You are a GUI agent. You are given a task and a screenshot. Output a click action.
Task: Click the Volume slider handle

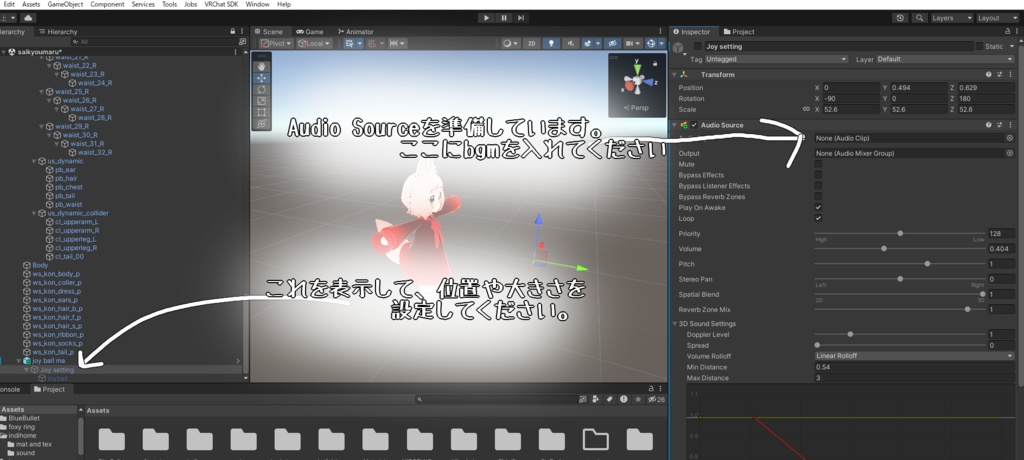(x=884, y=248)
